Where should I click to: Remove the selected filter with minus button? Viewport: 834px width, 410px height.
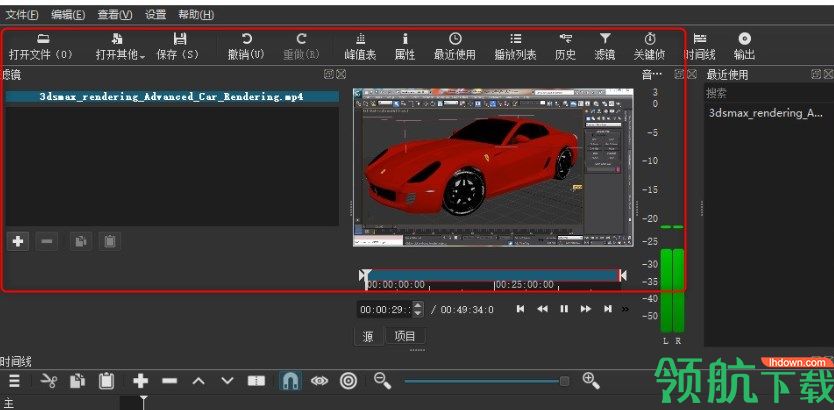tap(47, 241)
